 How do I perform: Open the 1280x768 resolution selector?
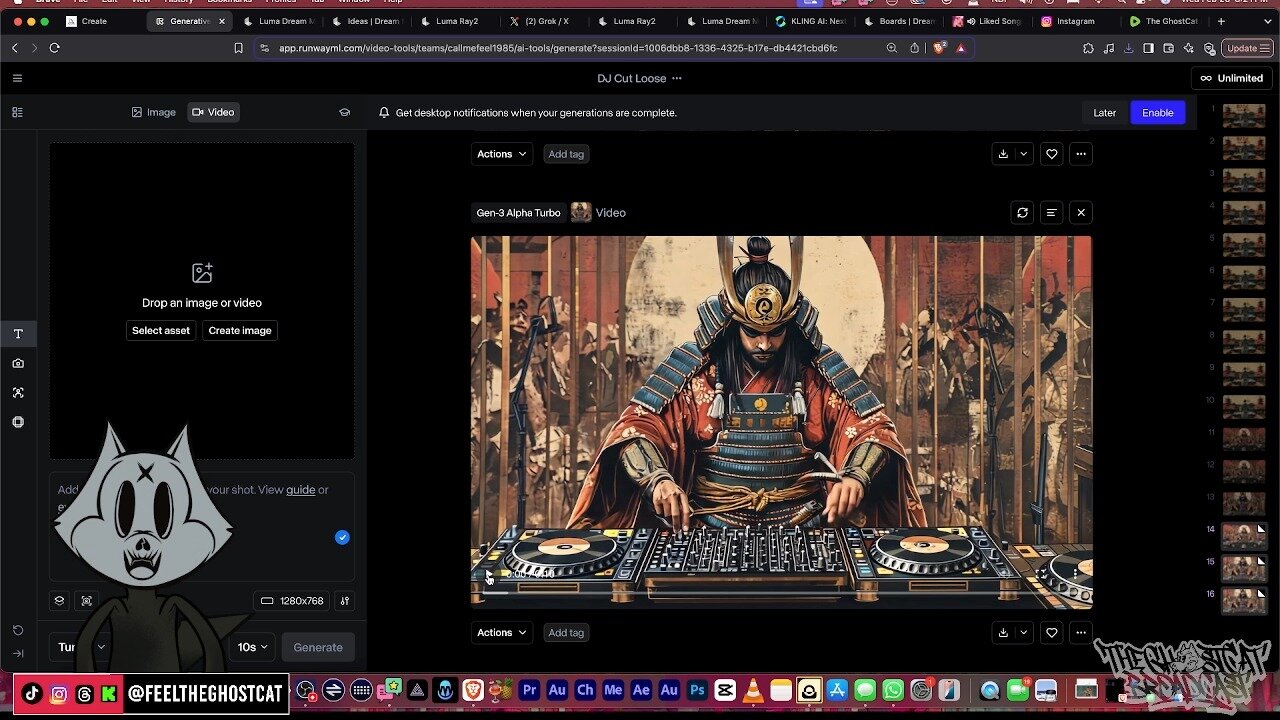[x=292, y=601]
